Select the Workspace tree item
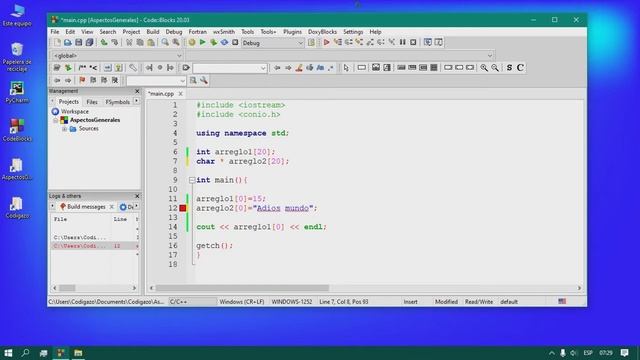 pyautogui.click(x=75, y=111)
